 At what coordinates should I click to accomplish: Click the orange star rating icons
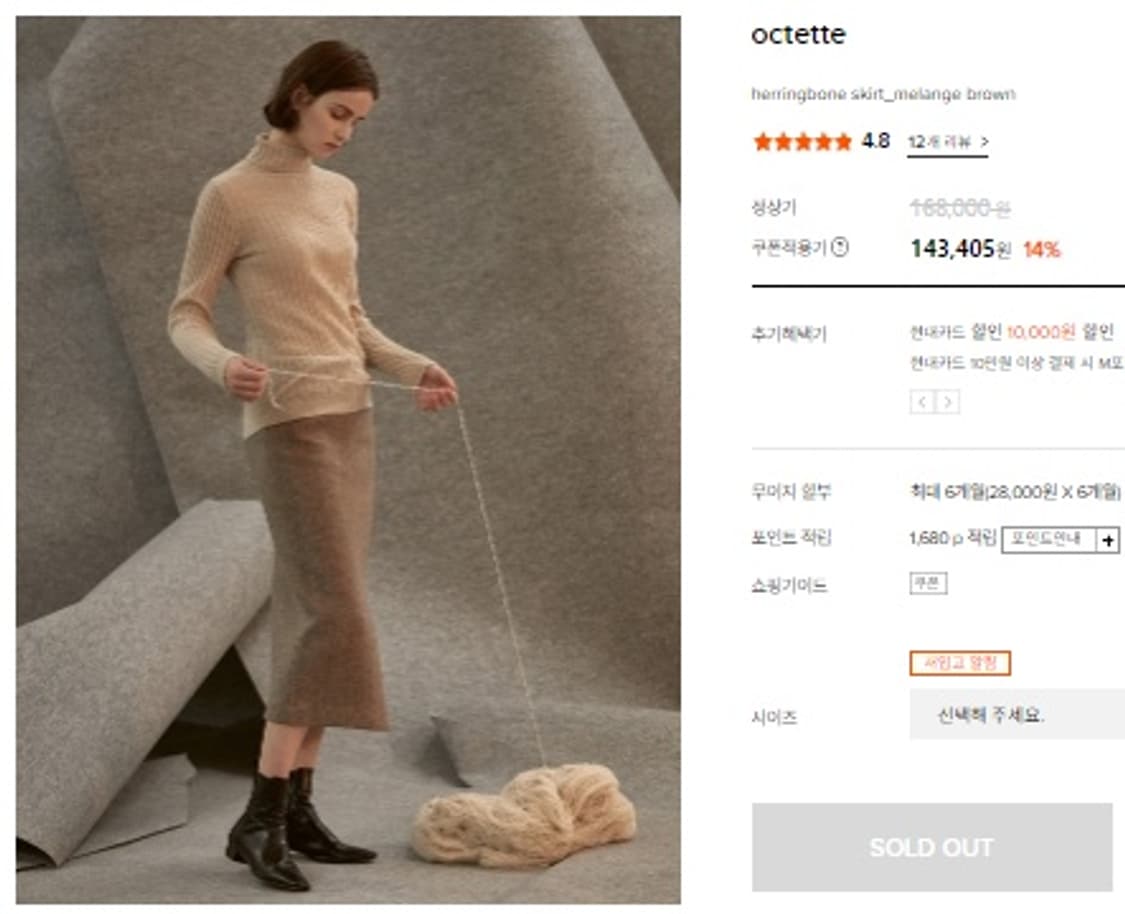tap(802, 142)
